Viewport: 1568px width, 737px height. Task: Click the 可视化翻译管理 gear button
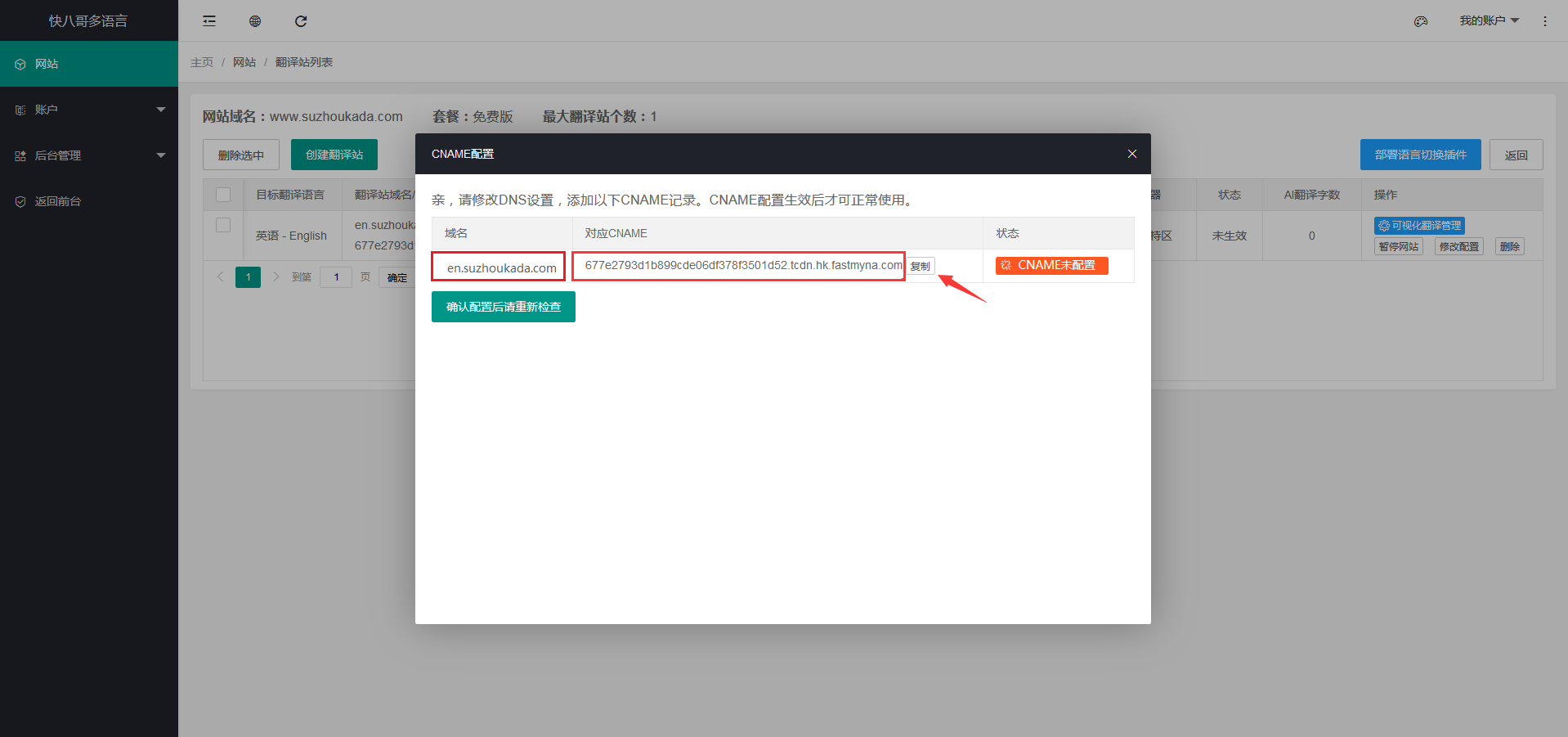coord(1419,226)
